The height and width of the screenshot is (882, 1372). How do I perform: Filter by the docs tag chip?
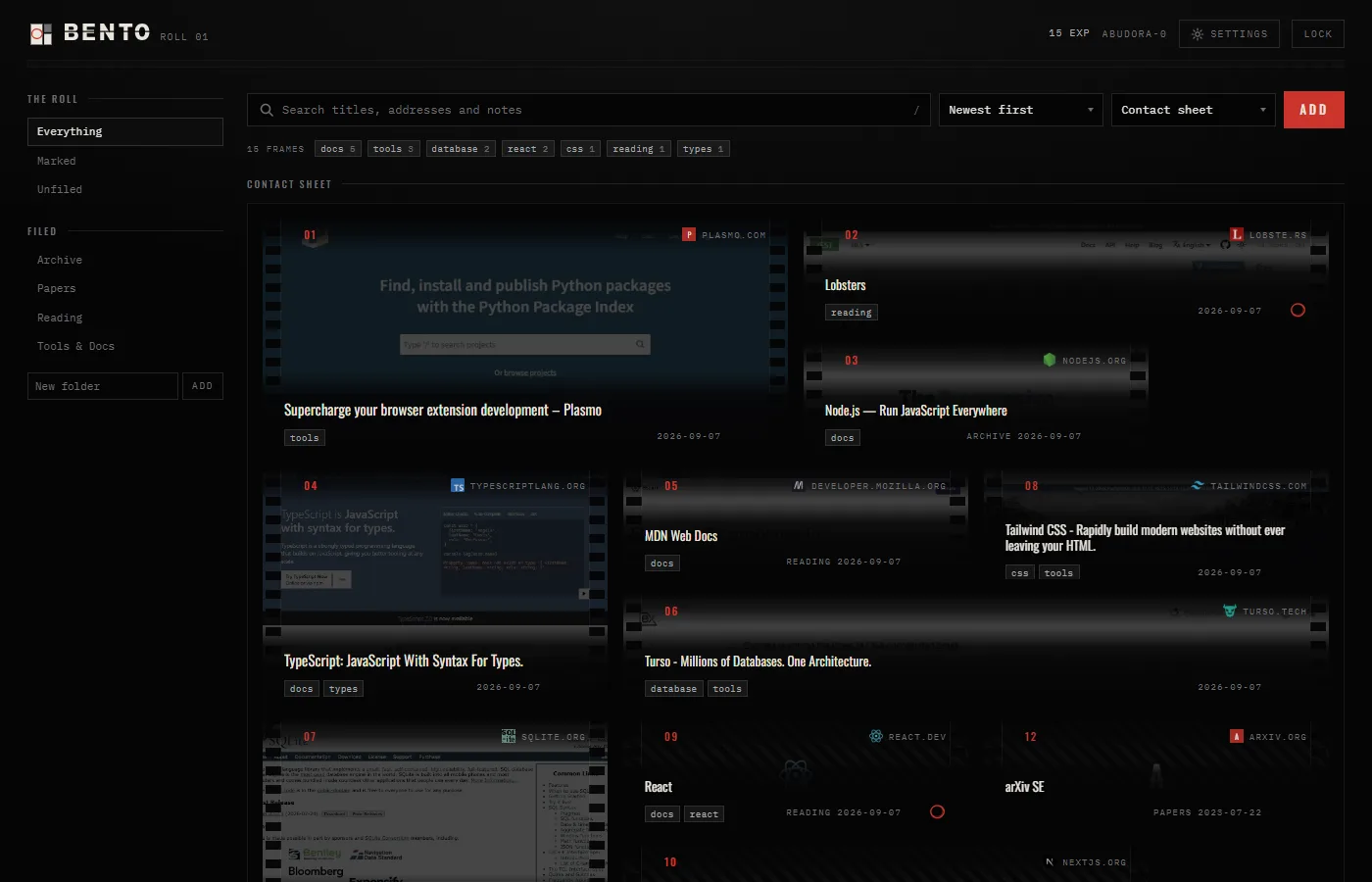[x=338, y=149]
